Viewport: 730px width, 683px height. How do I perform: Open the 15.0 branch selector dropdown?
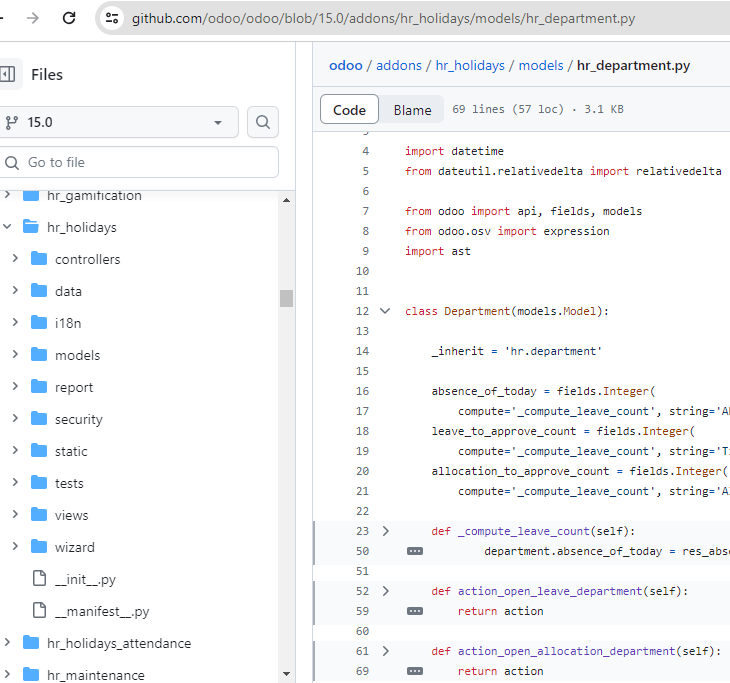point(118,122)
